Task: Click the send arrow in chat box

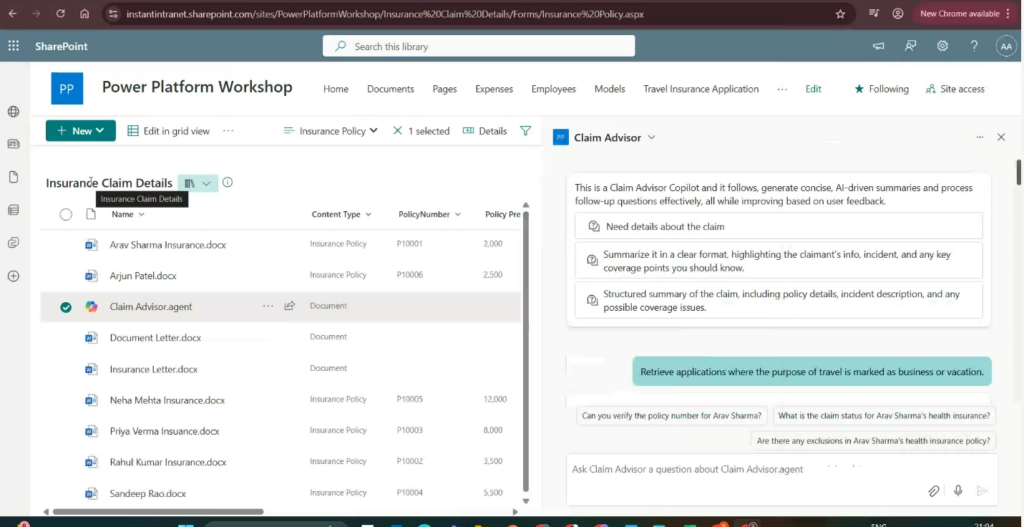Action: 982,491
